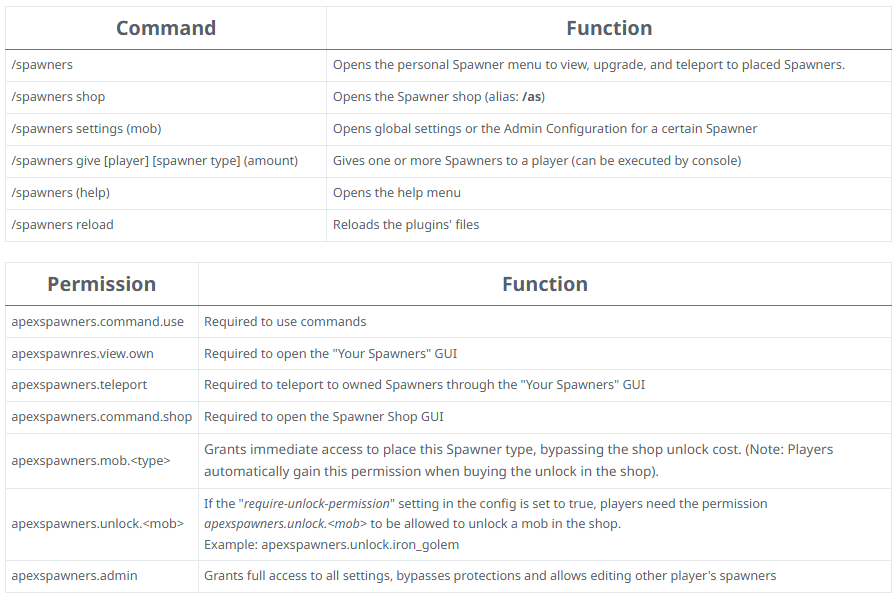
Task: Select apexspawners.unlock.<mob> permission cell
Action: coord(97,525)
